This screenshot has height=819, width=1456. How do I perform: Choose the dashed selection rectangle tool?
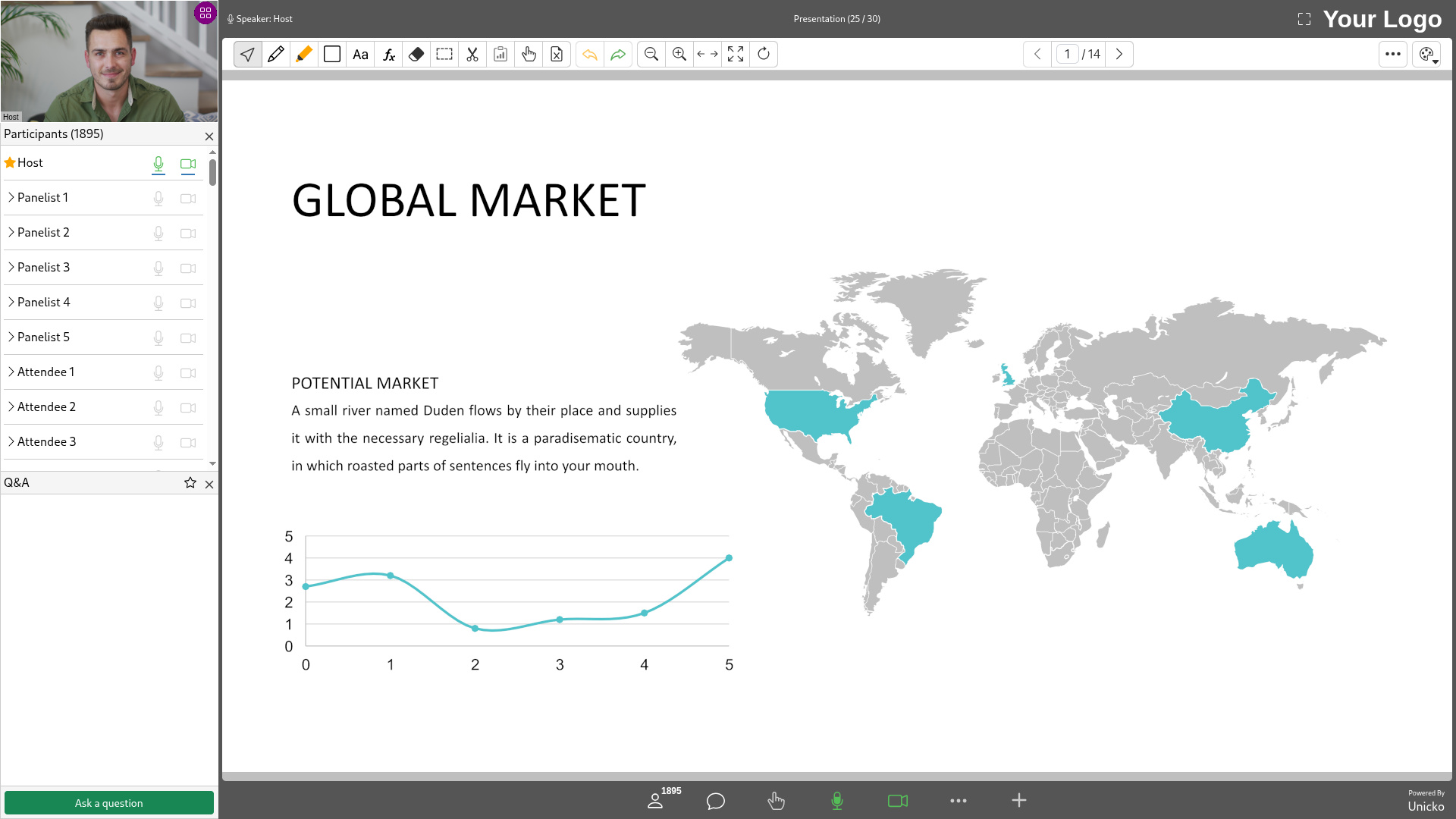click(x=444, y=54)
